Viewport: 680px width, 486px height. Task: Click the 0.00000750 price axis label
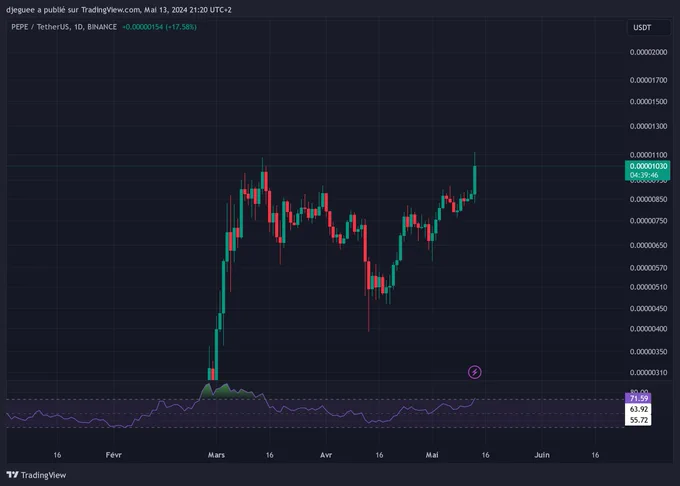tap(648, 221)
